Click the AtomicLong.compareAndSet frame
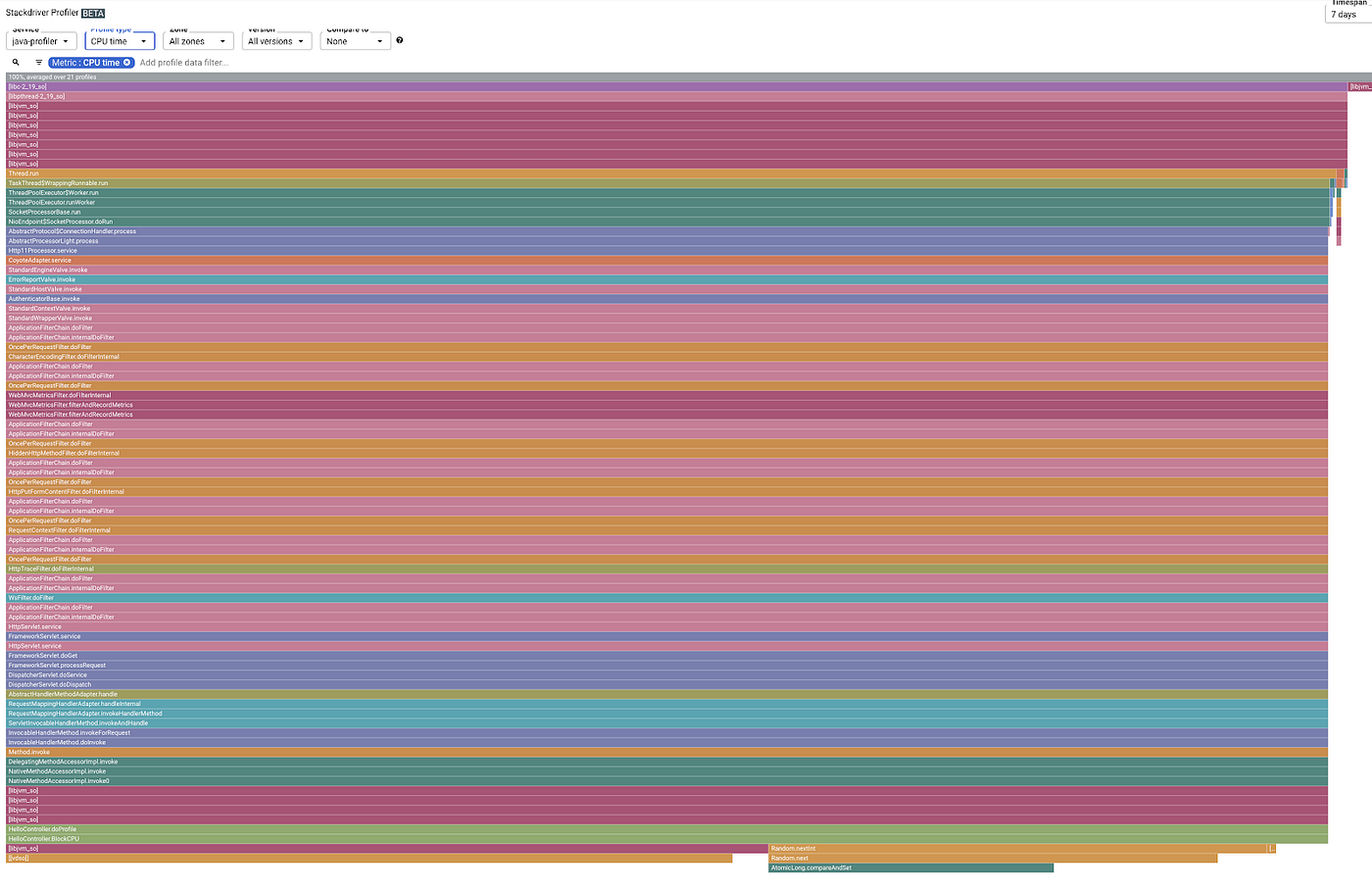 coord(909,867)
